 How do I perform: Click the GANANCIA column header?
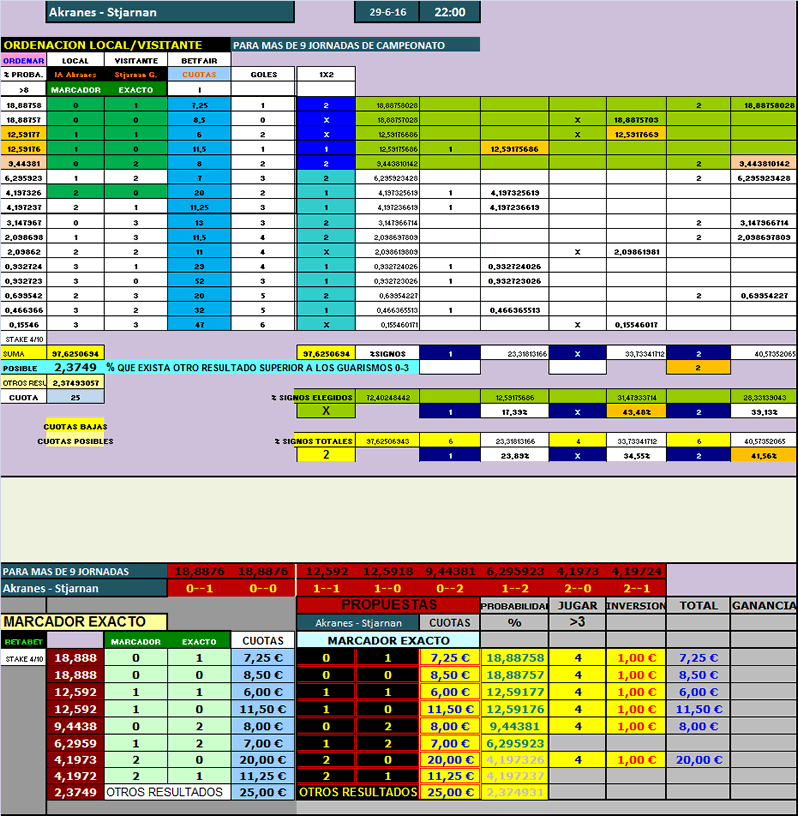(764, 606)
